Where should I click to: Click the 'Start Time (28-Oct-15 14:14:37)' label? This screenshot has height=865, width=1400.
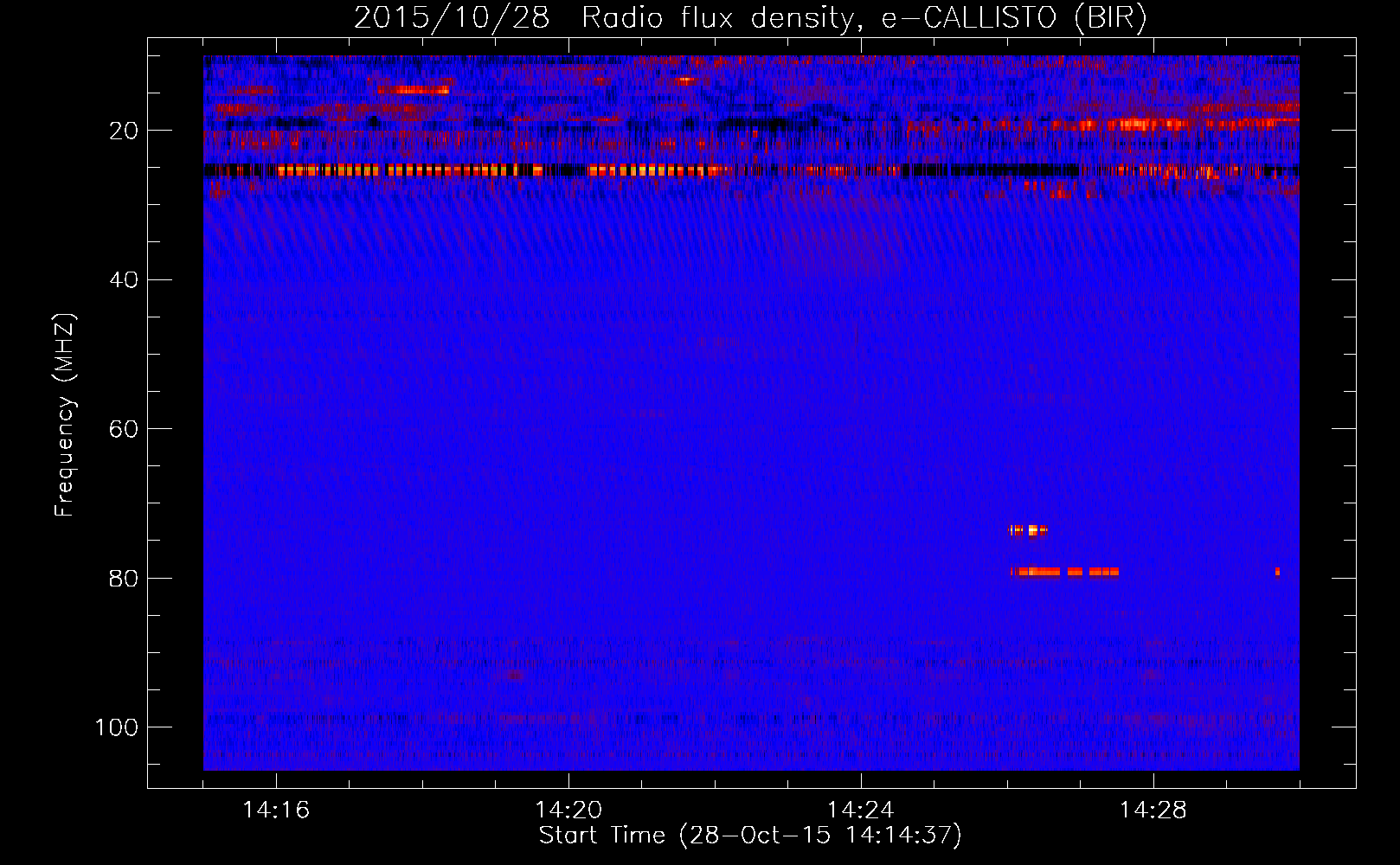point(750,835)
